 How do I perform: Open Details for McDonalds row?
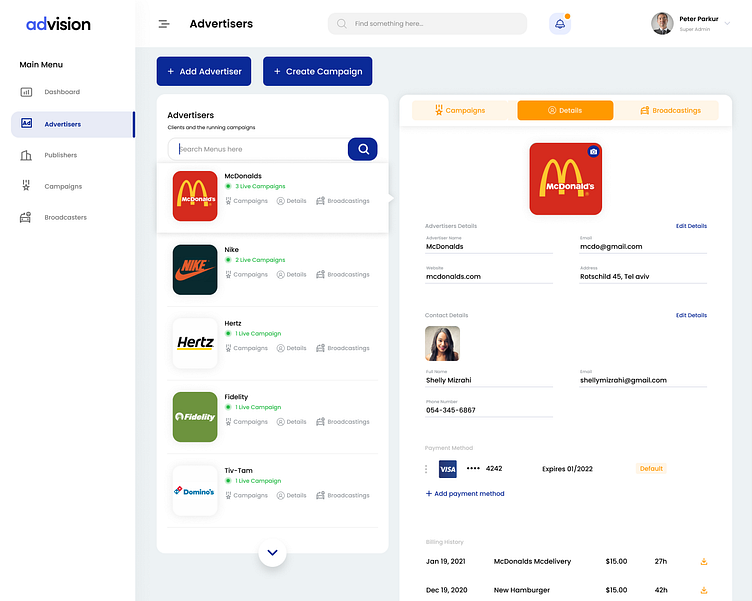291,201
